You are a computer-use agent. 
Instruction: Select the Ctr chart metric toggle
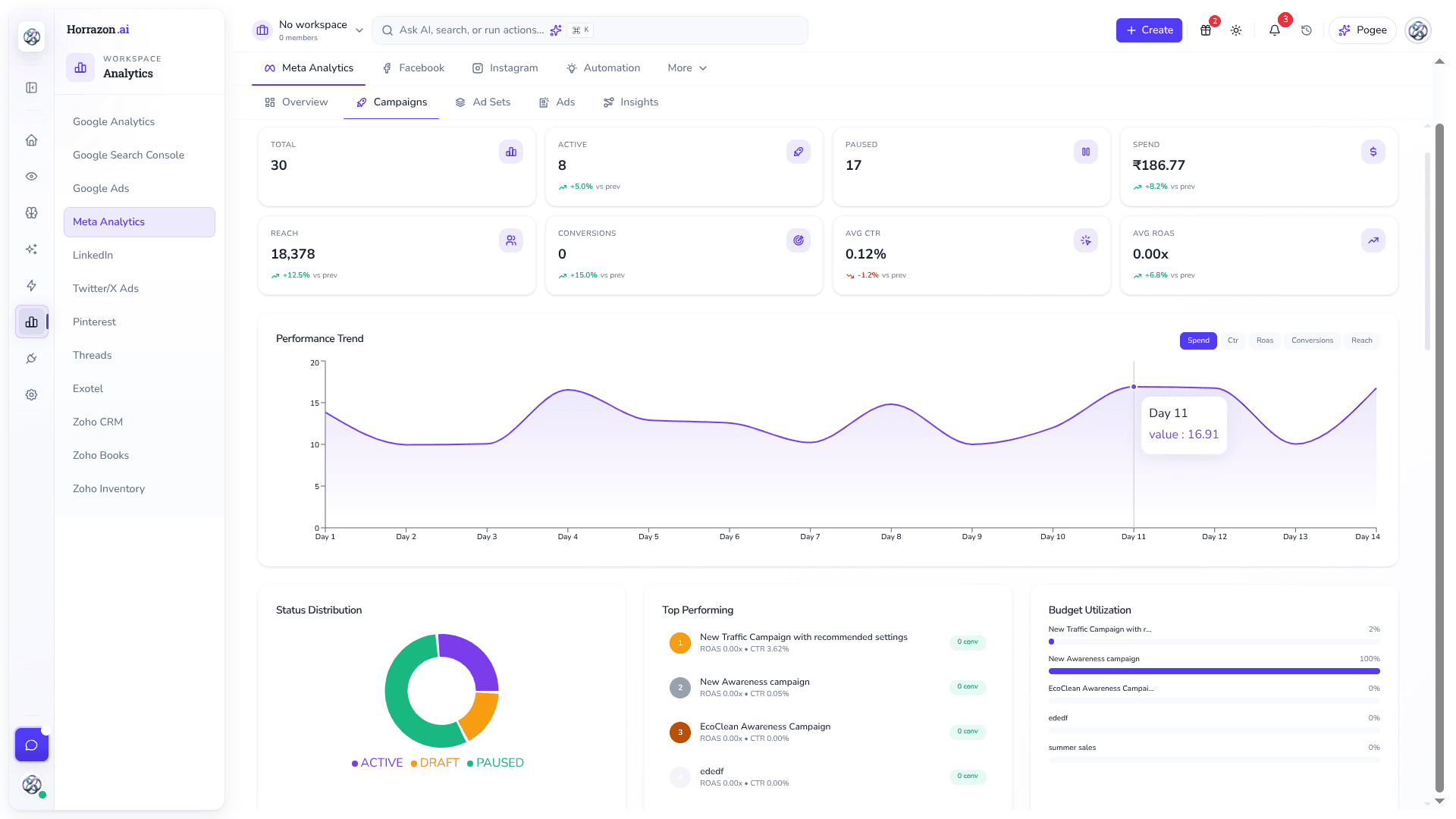pos(1233,340)
